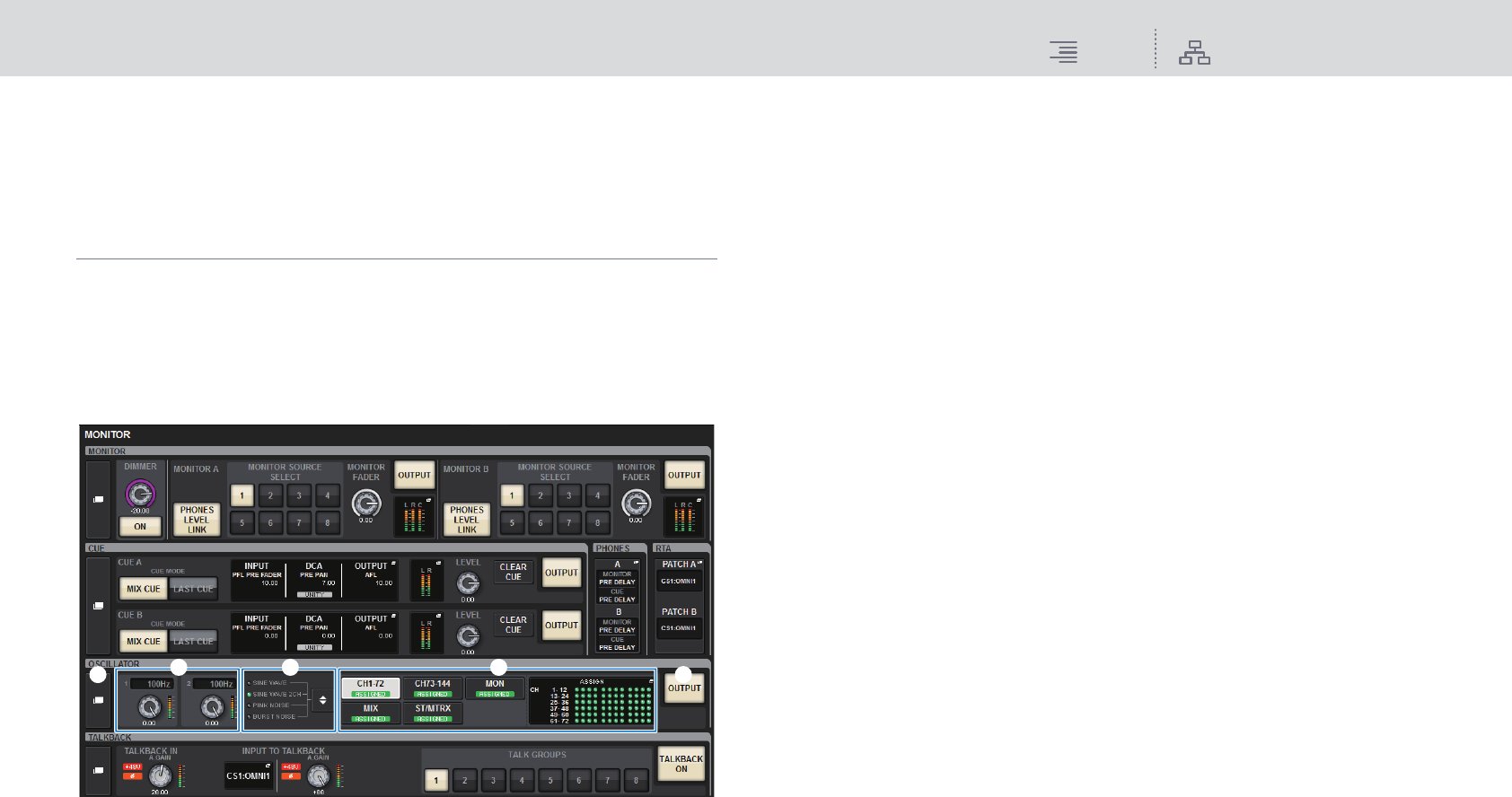Select oscillator 1 level knob
The width and height of the screenshot is (1512, 797).
[149, 708]
